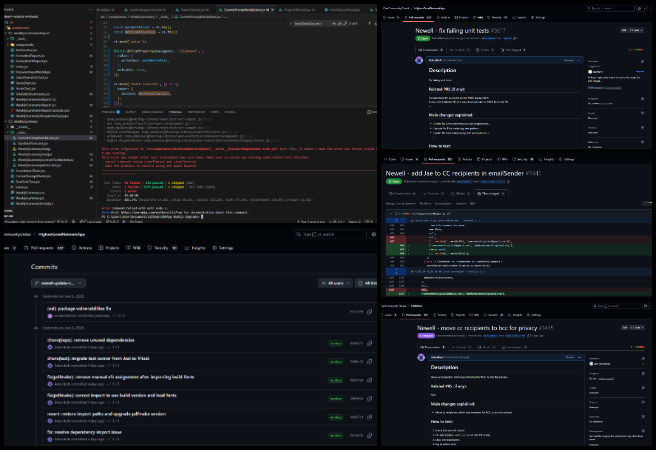Copy SHA of 'package vulnerabilities fix' commit
The width and height of the screenshot is (656, 450).
point(369,312)
